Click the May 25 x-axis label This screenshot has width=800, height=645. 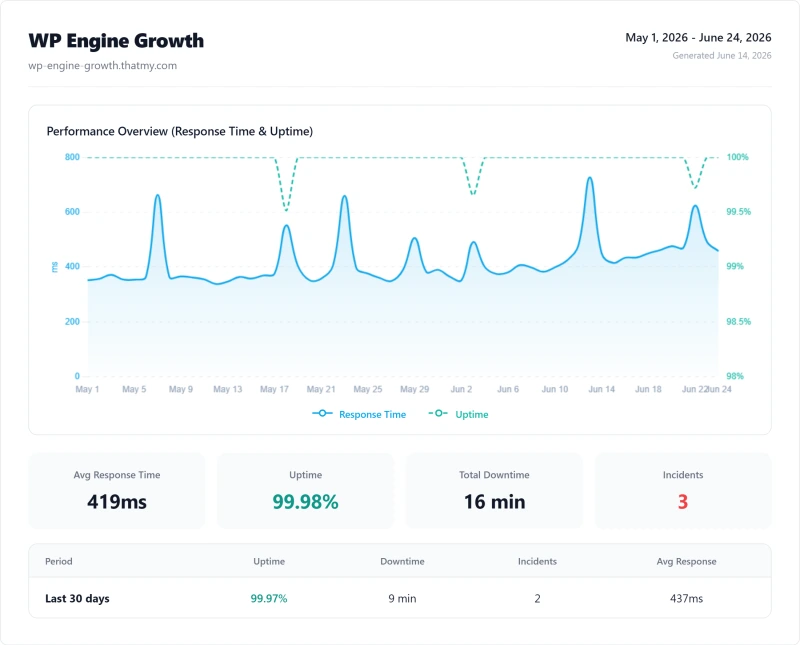point(368,389)
